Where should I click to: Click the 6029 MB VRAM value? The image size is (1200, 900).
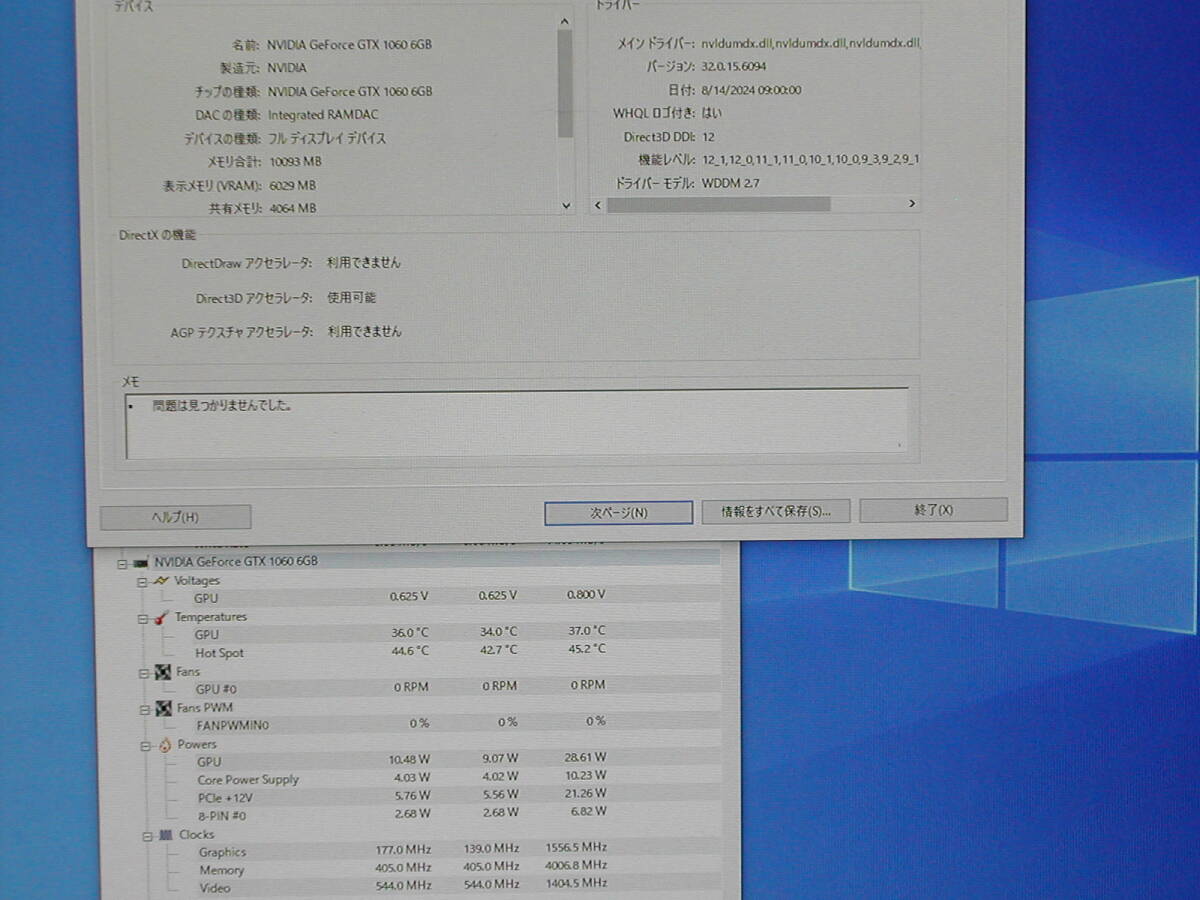pos(292,185)
